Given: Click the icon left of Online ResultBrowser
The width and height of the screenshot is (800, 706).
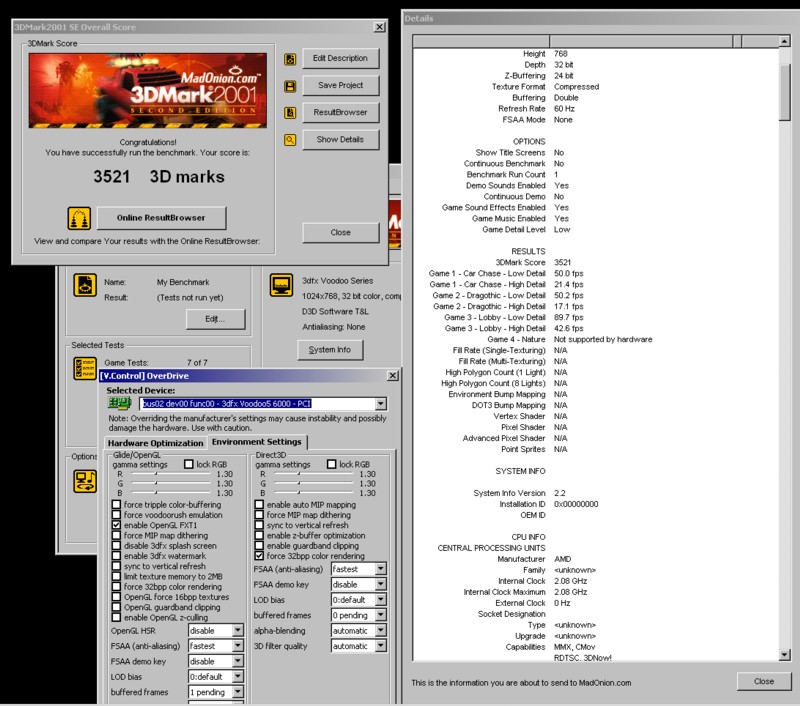Looking at the screenshot, I should tap(79, 218).
